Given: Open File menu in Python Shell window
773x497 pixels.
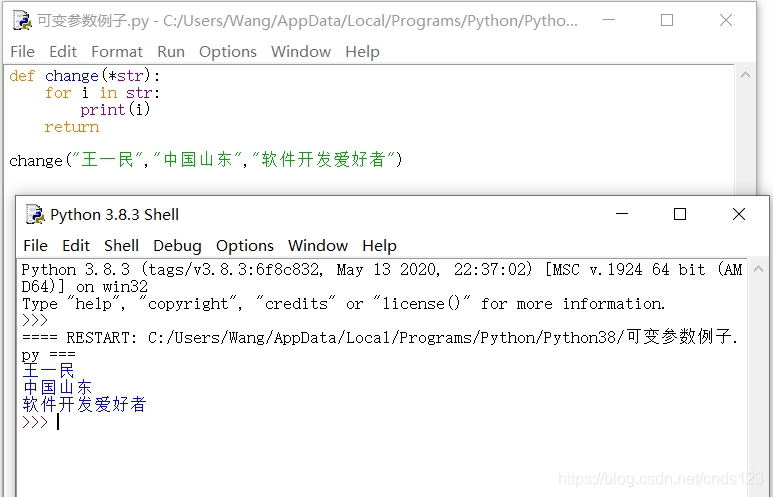Looking at the screenshot, I should tap(35, 246).
